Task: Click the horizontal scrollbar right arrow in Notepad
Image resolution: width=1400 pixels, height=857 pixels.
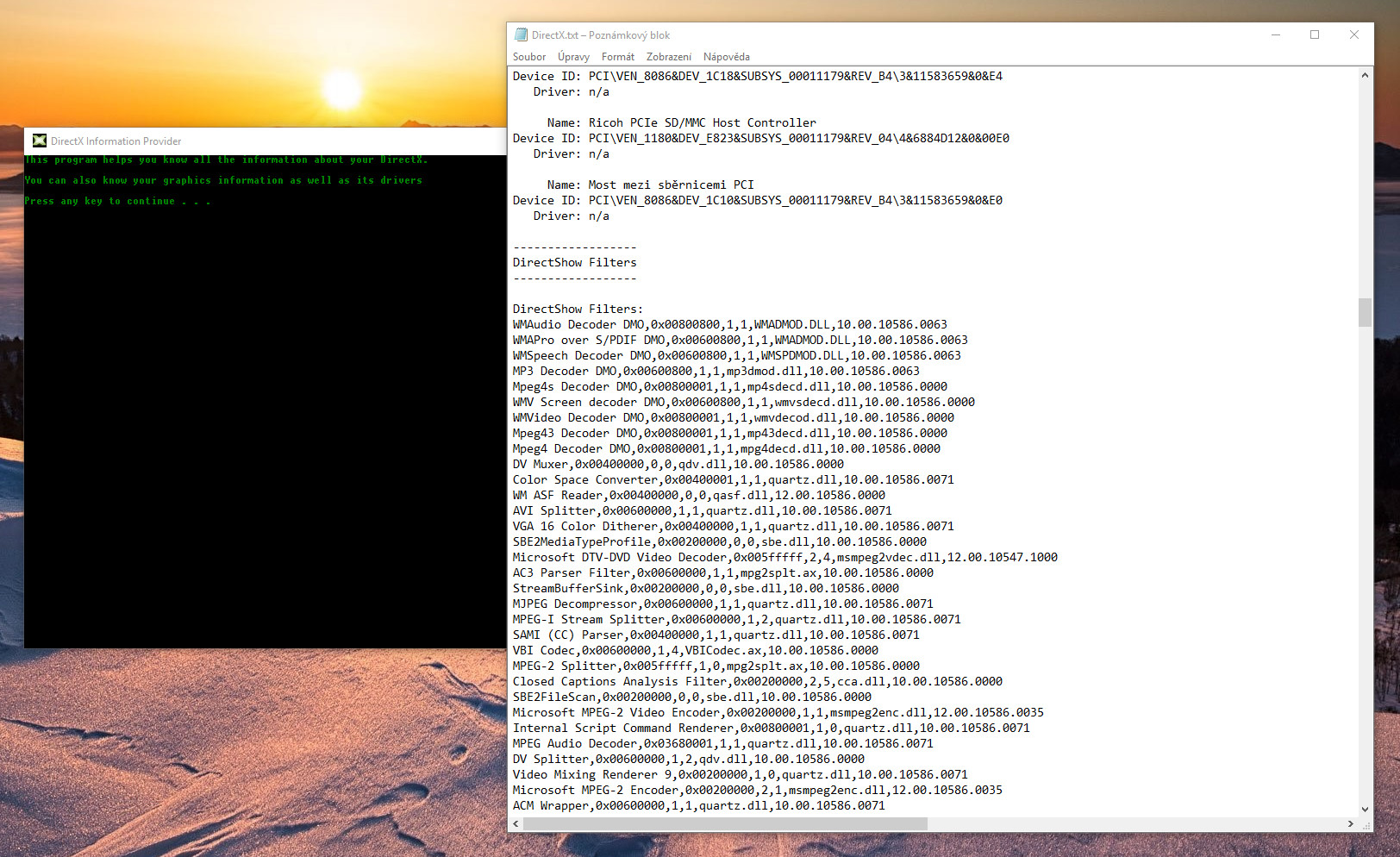Action: (x=1351, y=824)
